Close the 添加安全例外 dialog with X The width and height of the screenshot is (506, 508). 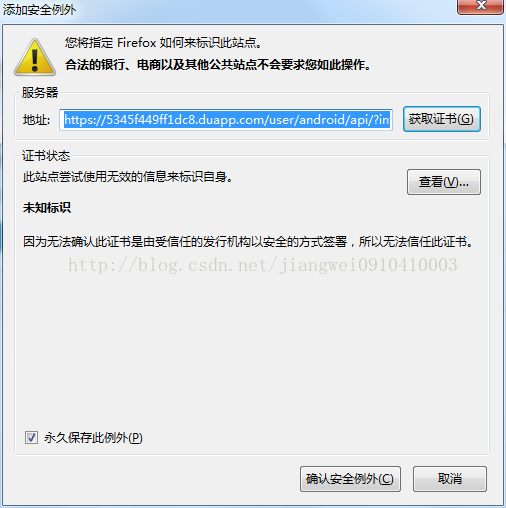[480, 6]
